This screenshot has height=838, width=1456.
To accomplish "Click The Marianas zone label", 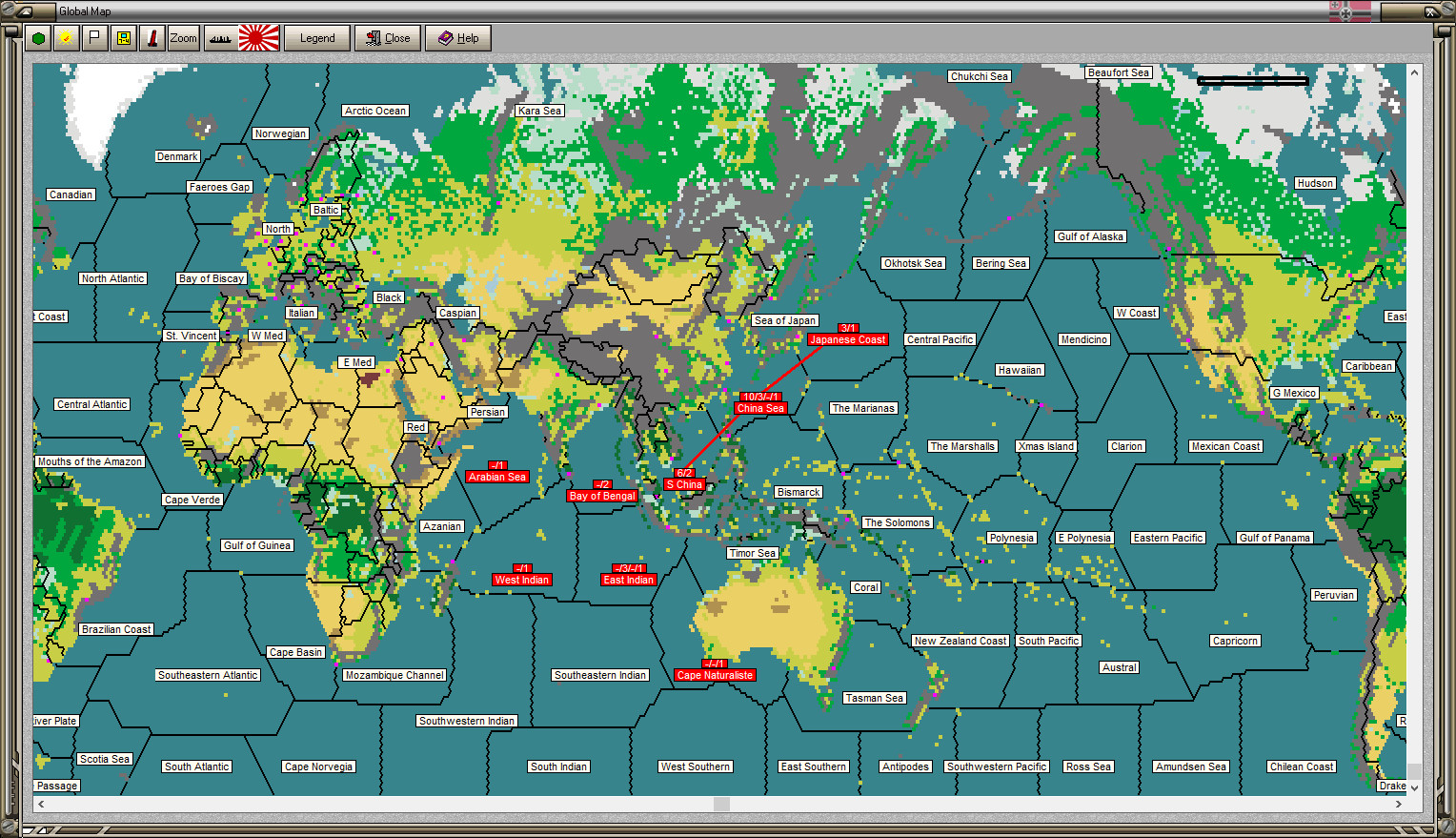I will click(x=863, y=408).
